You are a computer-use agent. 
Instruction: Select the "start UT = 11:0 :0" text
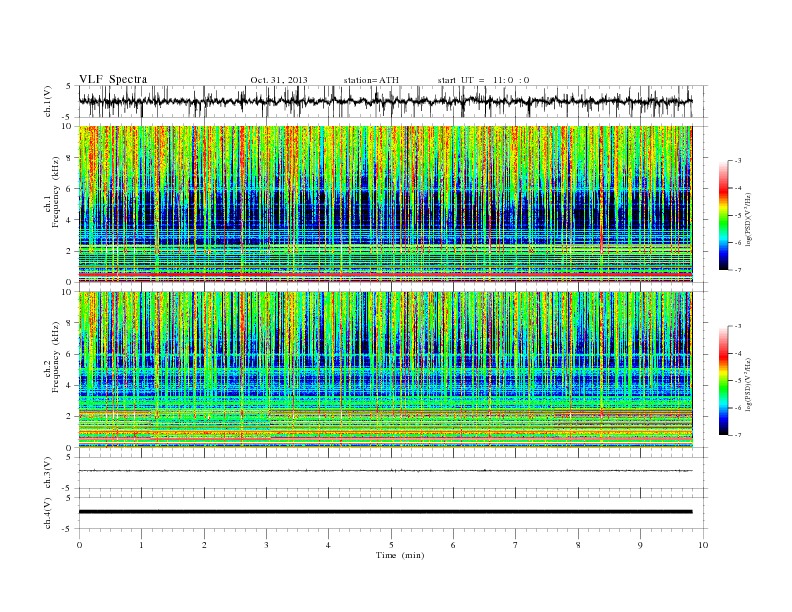pos(483,80)
